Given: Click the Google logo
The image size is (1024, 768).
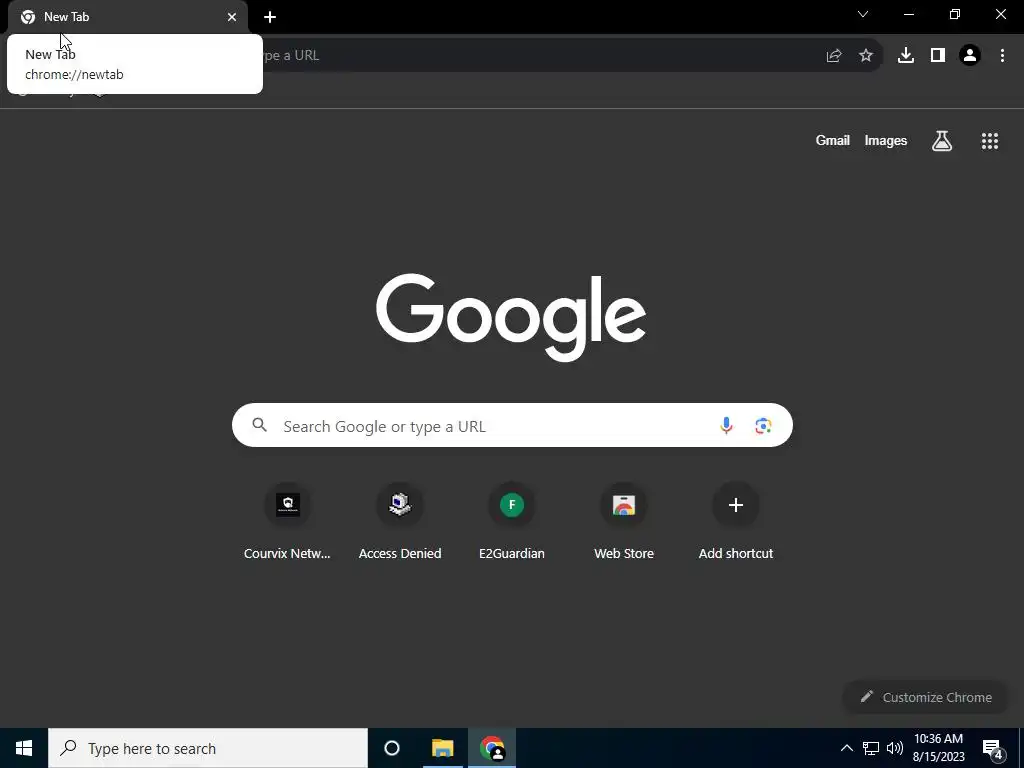Looking at the screenshot, I should tap(511, 317).
